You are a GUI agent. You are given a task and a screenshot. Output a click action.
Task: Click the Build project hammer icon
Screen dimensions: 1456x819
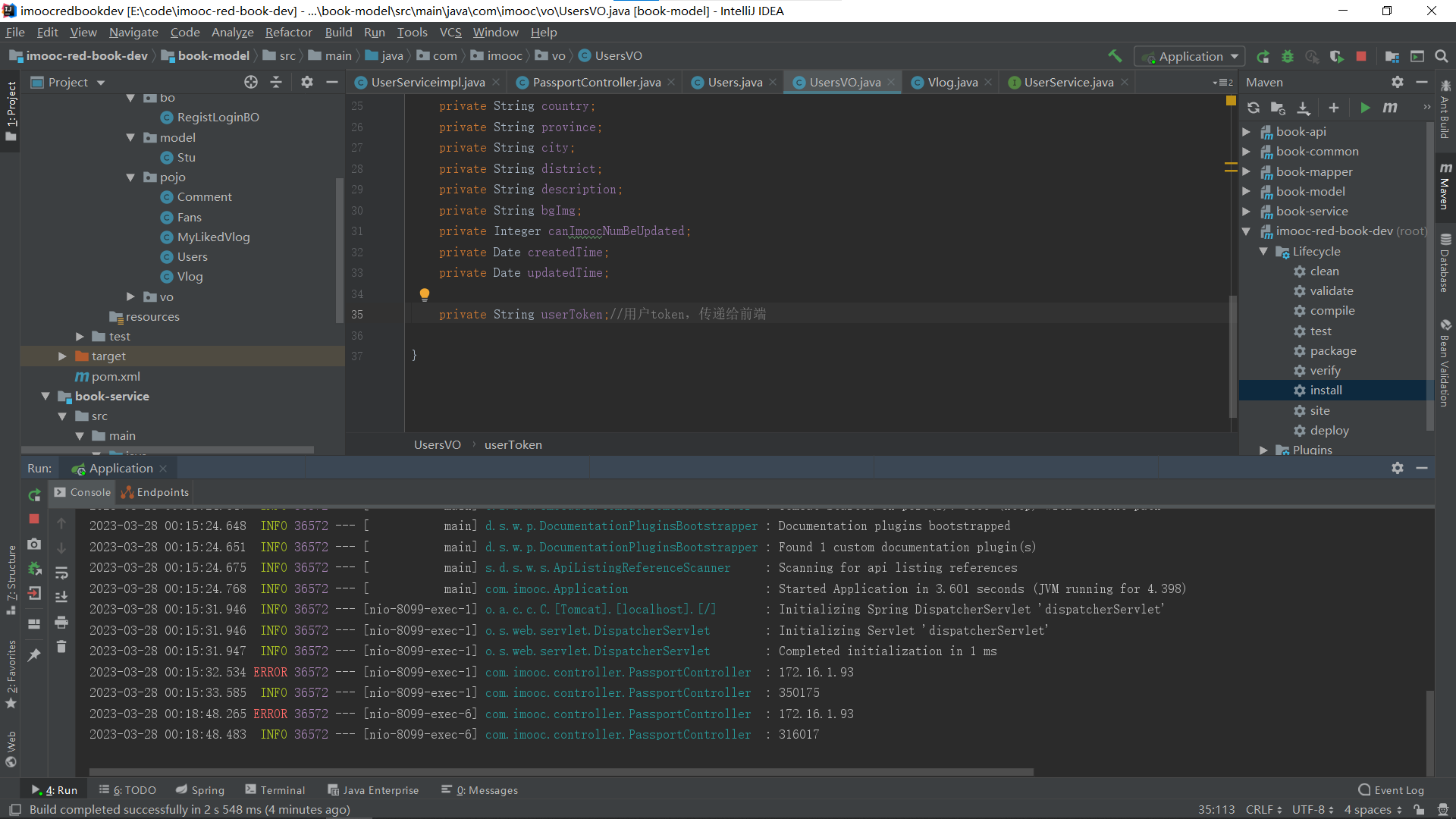[1115, 56]
